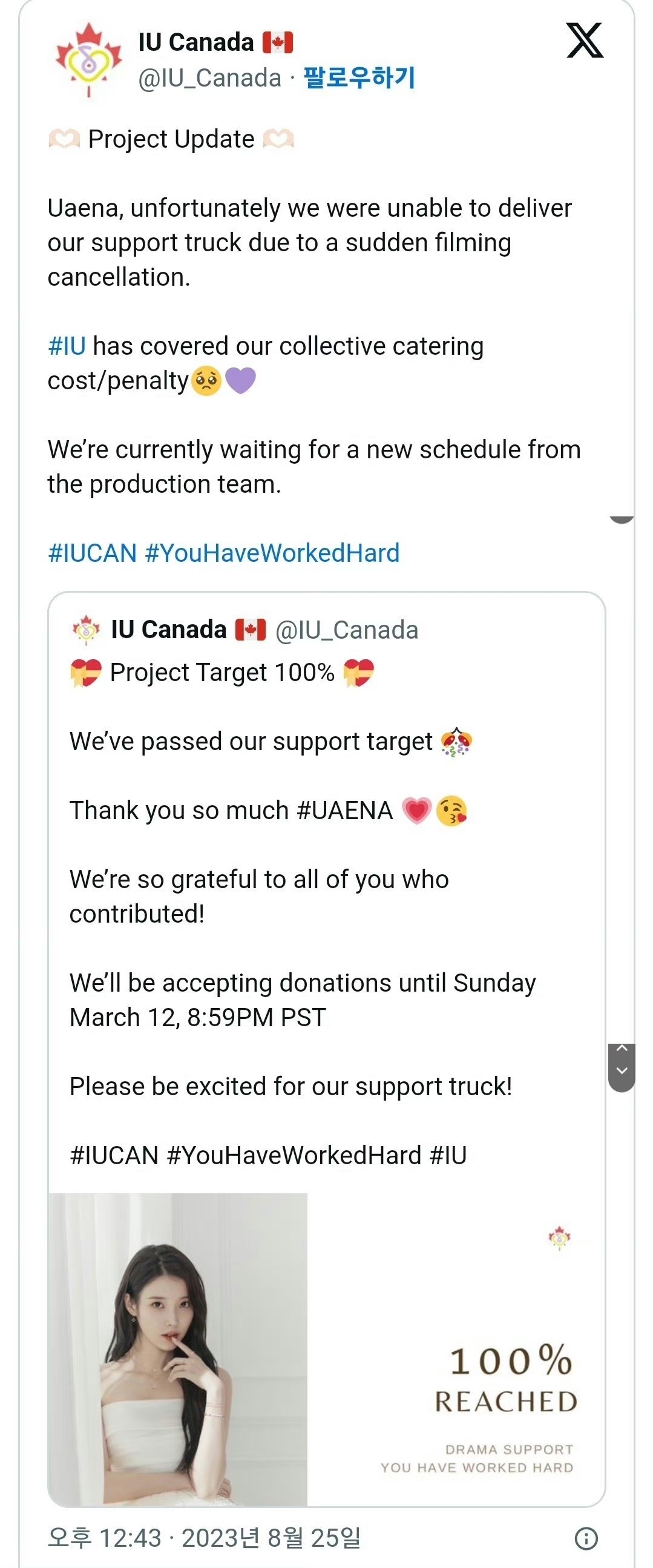Viewport: 653px width, 1568px height.
Task: Open the 100% Reached banner image
Action: coord(456,1349)
